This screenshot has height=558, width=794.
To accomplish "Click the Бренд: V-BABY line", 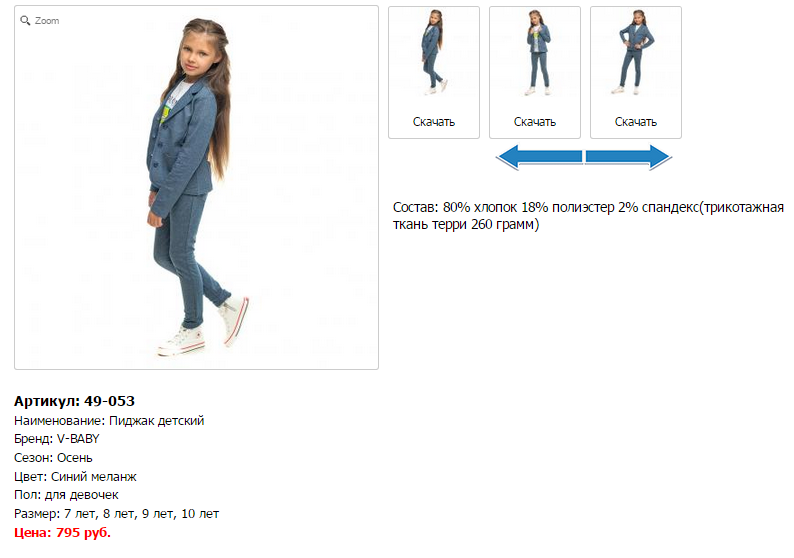I will coord(57,439).
